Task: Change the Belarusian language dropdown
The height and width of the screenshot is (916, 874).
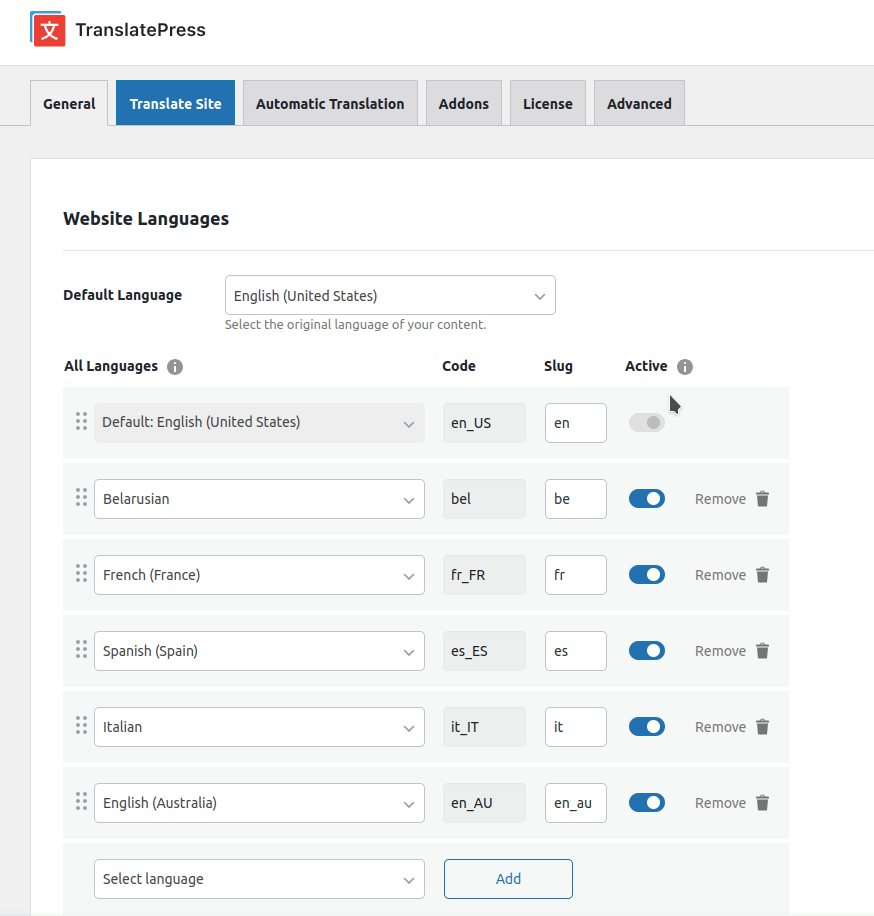Action: click(x=259, y=499)
